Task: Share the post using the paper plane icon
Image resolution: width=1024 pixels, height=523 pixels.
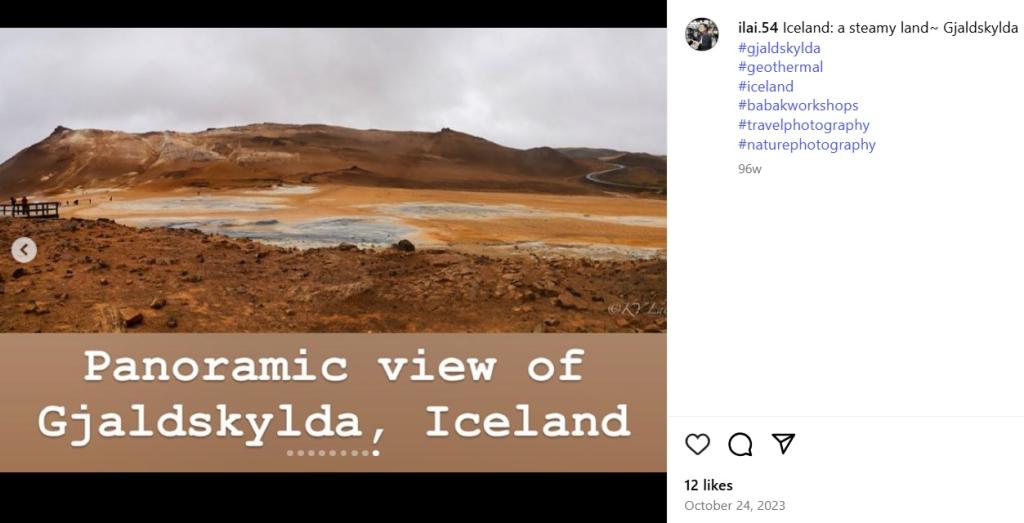Action: coord(783,443)
